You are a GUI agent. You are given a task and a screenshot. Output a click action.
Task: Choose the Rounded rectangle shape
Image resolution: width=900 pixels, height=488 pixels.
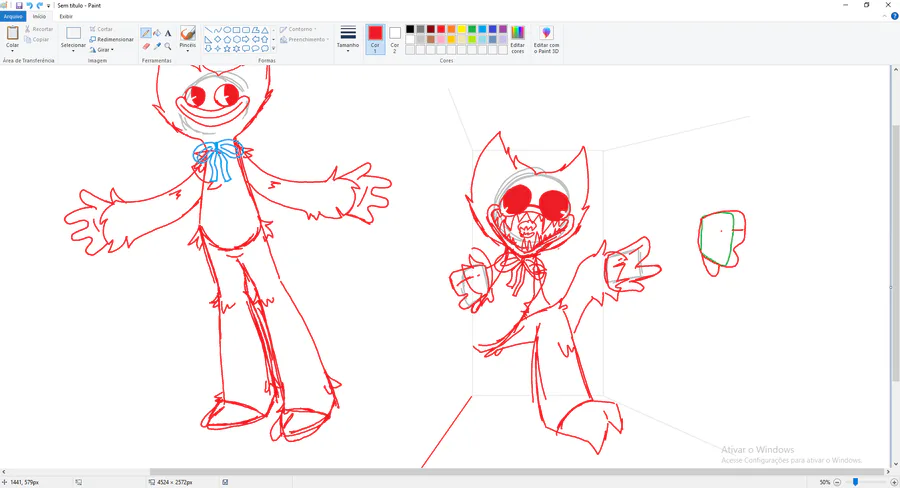246,30
